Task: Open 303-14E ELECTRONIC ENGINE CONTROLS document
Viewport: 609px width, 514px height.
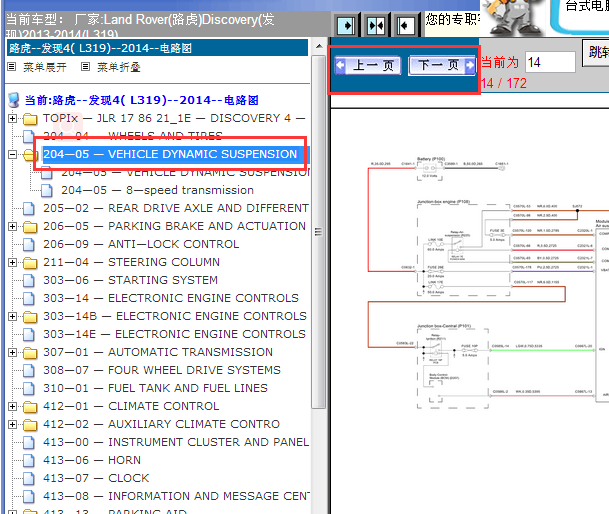Action: 174,334
